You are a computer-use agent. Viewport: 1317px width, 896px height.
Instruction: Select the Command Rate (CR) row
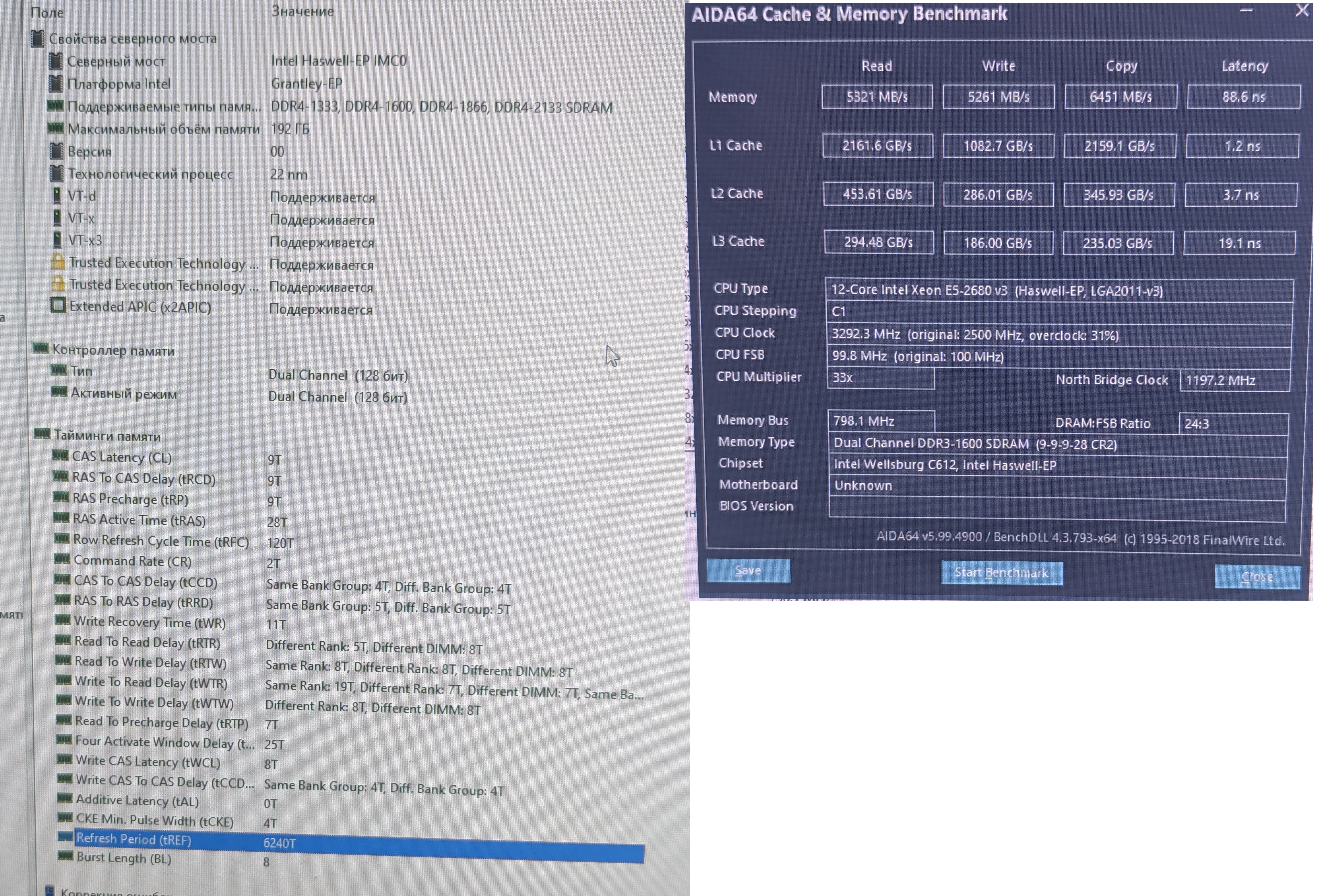tap(132, 561)
